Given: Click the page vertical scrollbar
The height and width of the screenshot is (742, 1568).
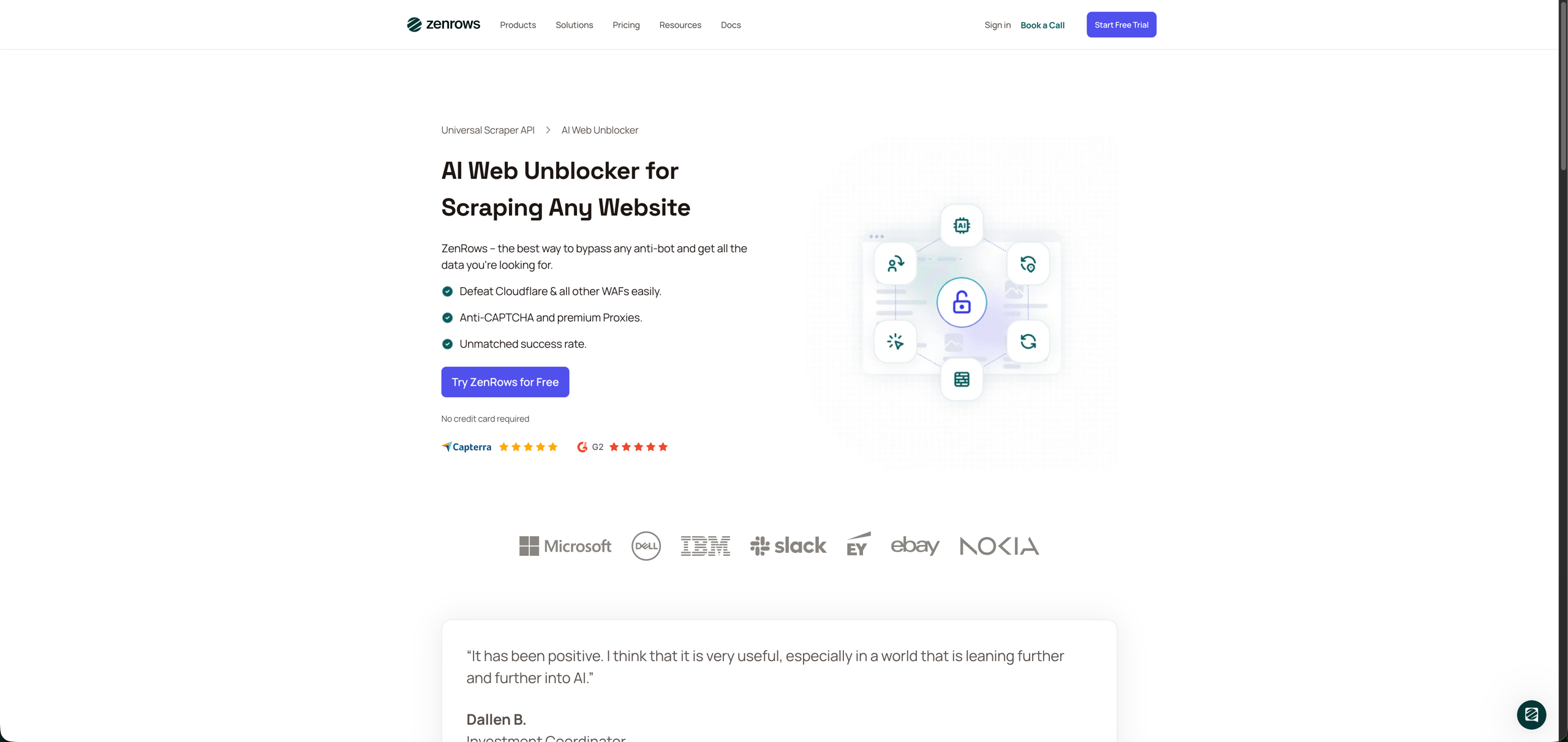Looking at the screenshot, I should (x=1563, y=371).
